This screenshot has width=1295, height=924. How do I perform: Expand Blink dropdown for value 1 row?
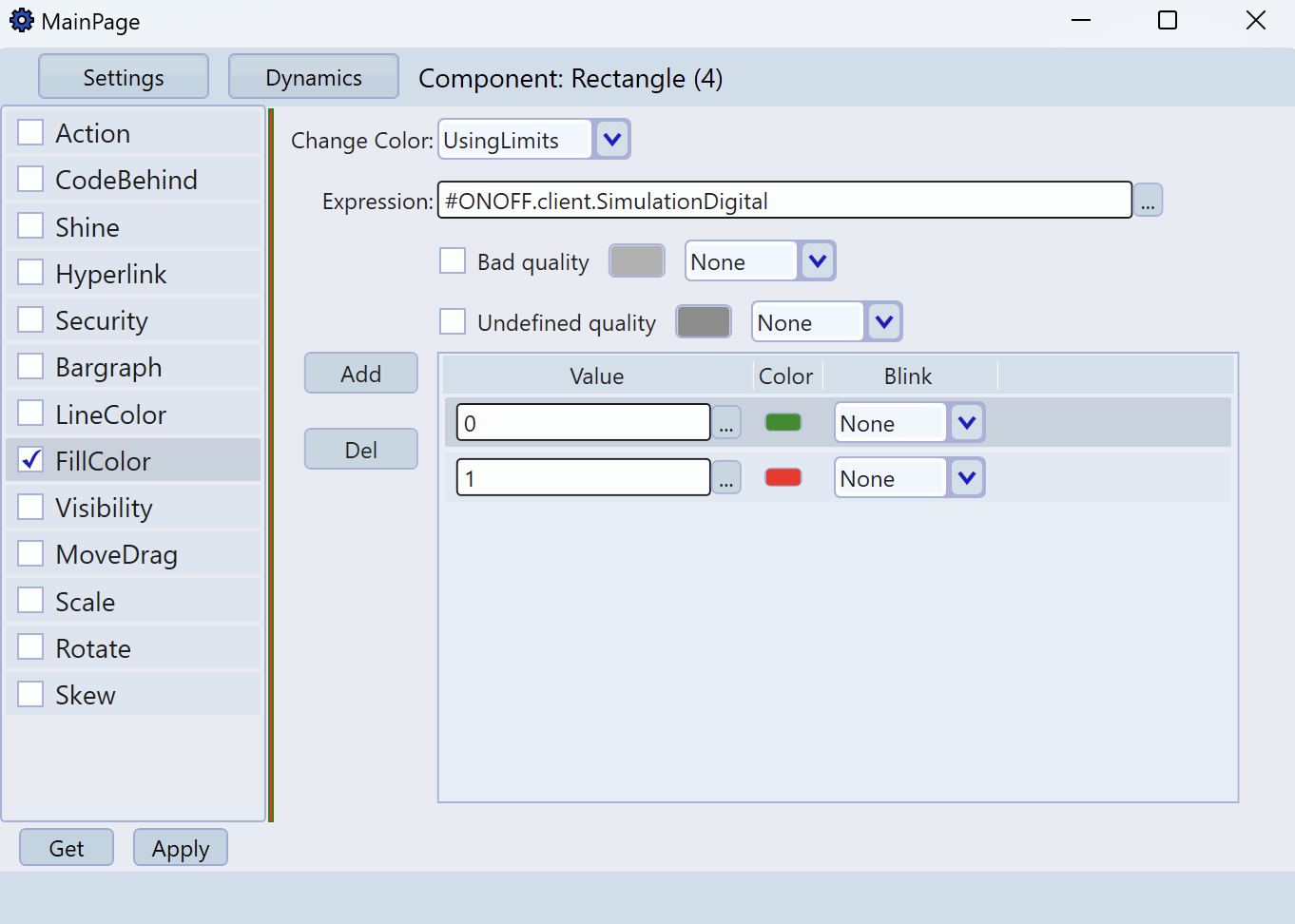967,478
